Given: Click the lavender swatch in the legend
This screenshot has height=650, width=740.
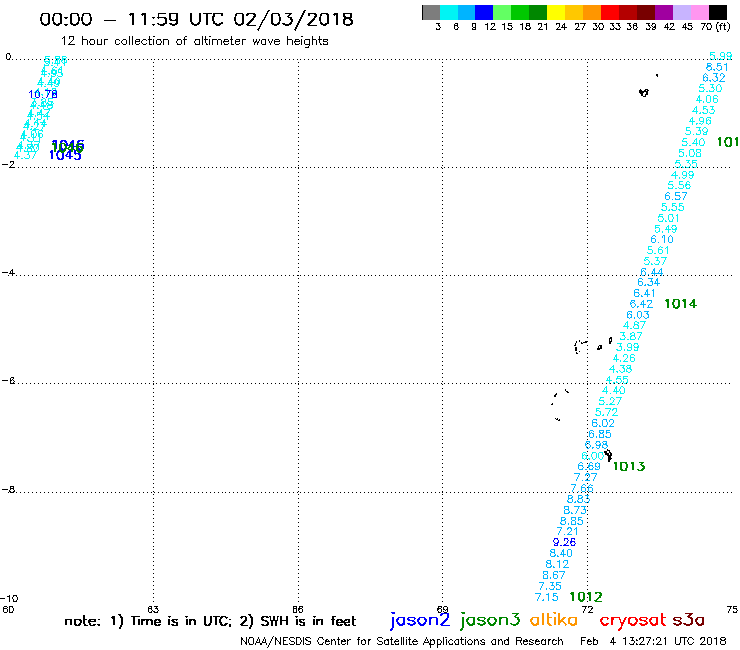Looking at the screenshot, I should pyautogui.click(x=681, y=12).
